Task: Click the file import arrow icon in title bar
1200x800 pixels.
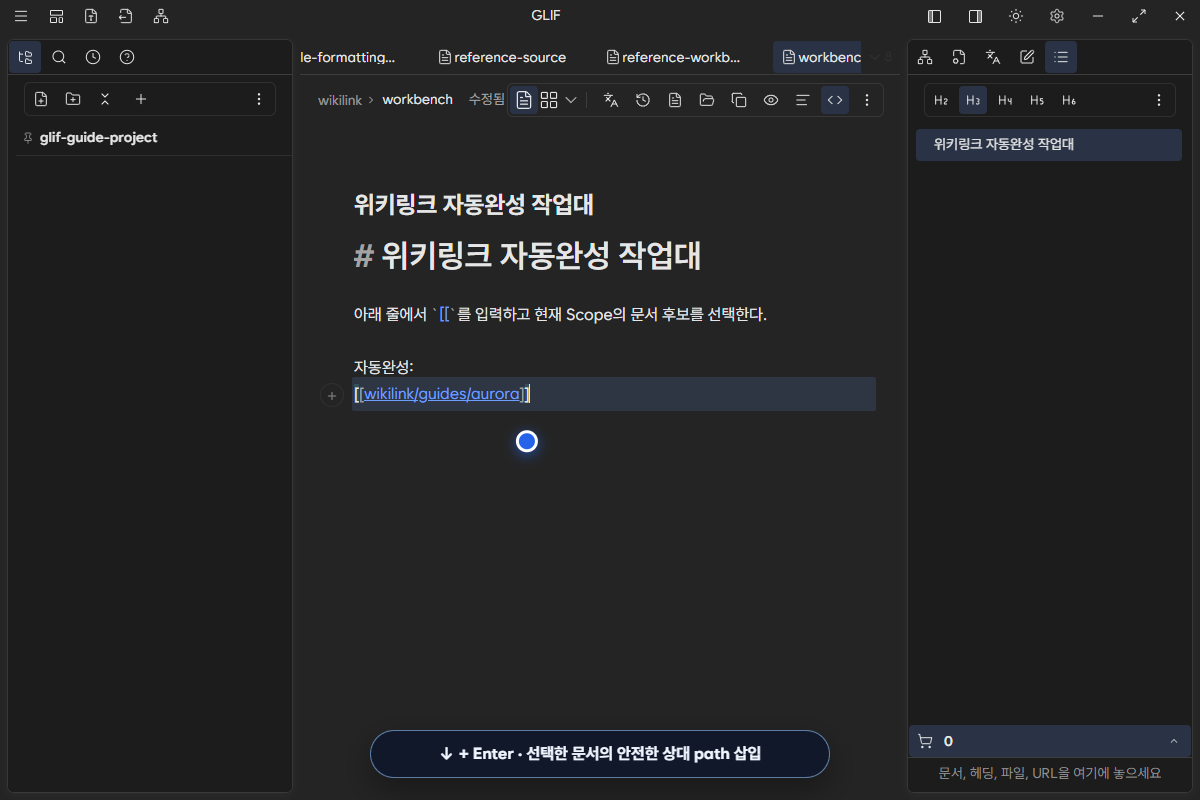Action: (x=125, y=16)
